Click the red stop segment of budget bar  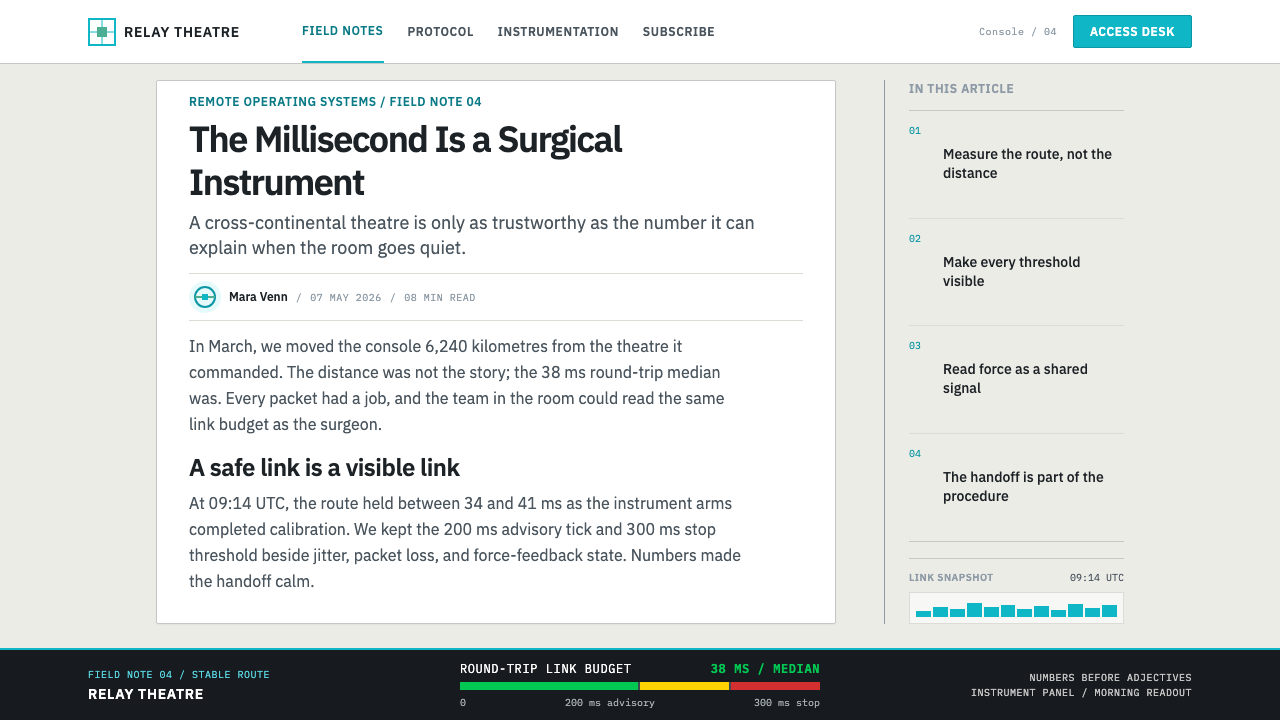(x=775, y=686)
